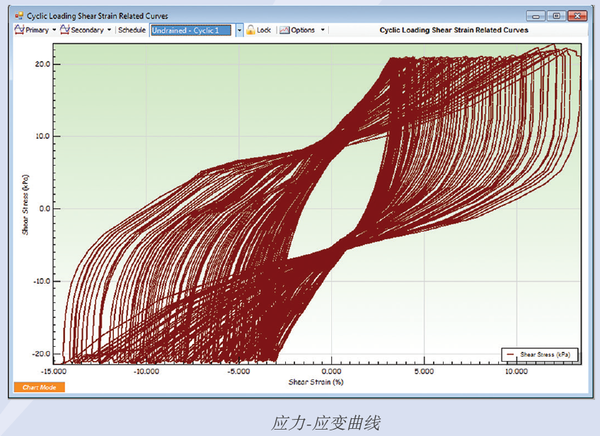Click the window's application icon

19,16
